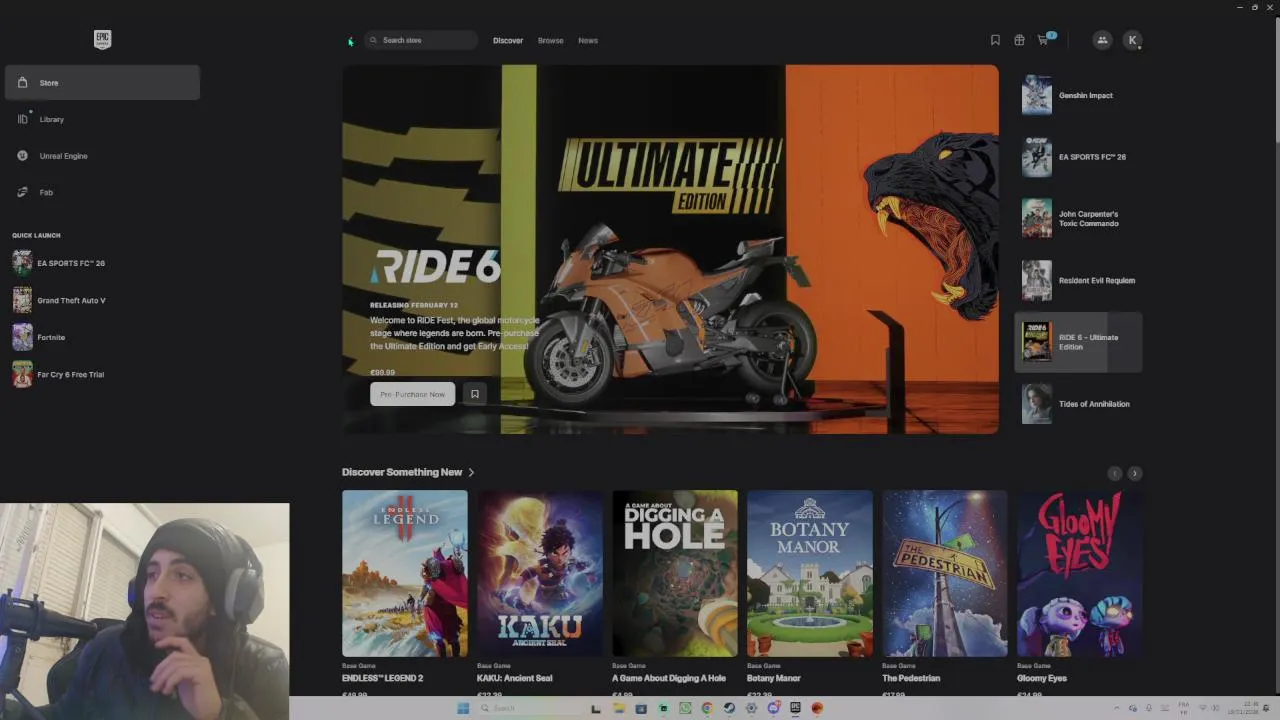Click the Fab icon in sidebar

point(22,192)
